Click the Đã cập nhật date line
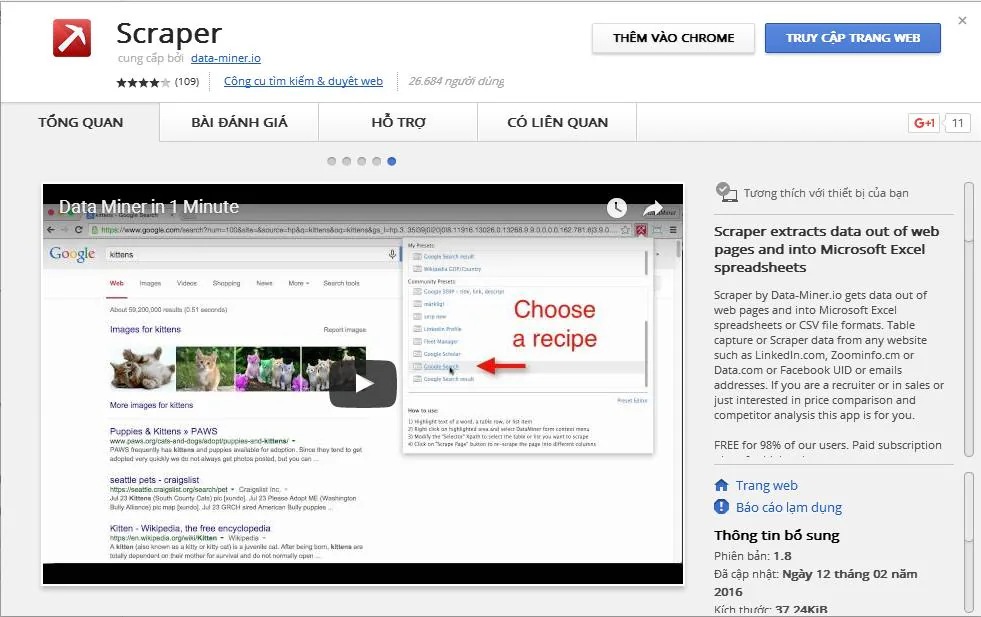981x617 pixels. point(816,583)
